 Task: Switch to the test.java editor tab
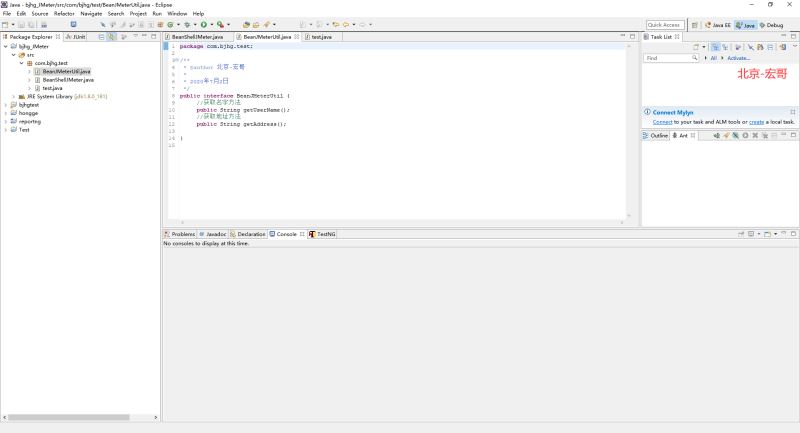click(x=321, y=37)
